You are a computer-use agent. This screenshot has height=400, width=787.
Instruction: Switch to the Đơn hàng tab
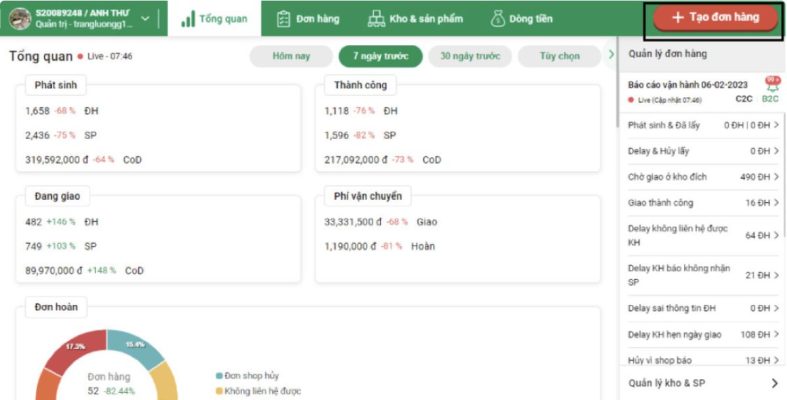click(309, 19)
